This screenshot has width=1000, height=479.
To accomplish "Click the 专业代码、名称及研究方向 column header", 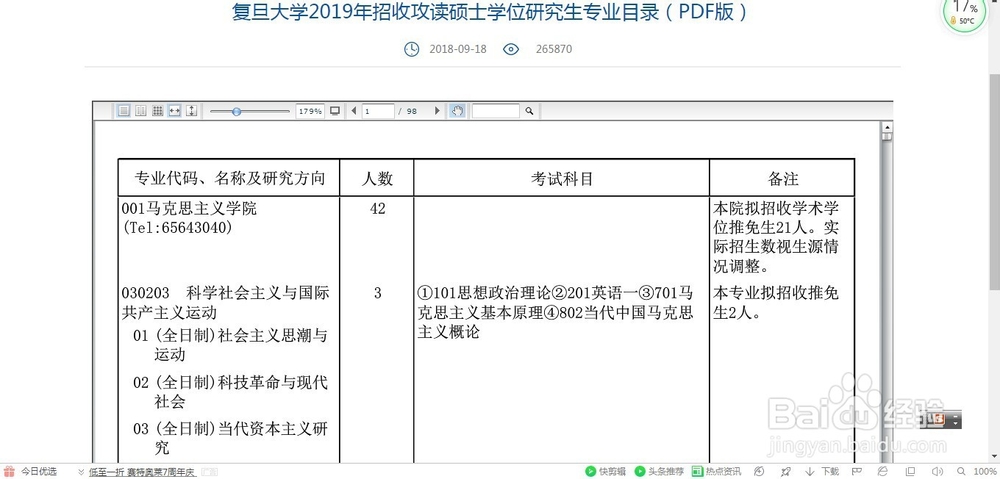I will [229, 178].
